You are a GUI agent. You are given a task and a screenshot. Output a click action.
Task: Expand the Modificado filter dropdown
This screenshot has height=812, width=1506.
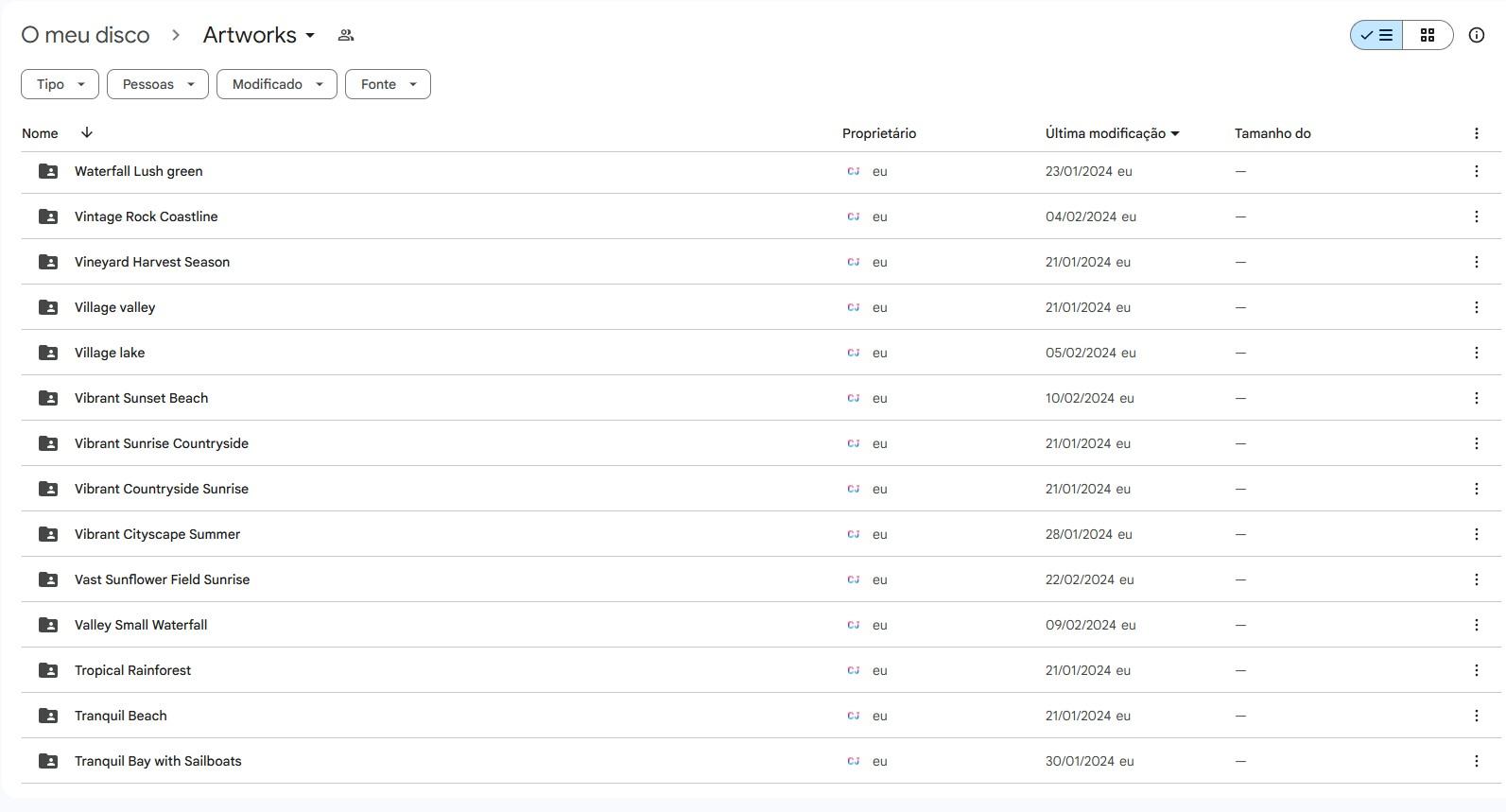click(x=277, y=84)
